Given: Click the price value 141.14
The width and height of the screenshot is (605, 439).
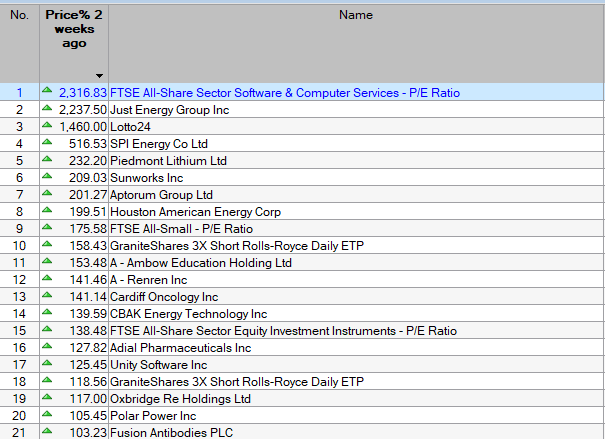Looking at the screenshot, I should coord(88,296).
